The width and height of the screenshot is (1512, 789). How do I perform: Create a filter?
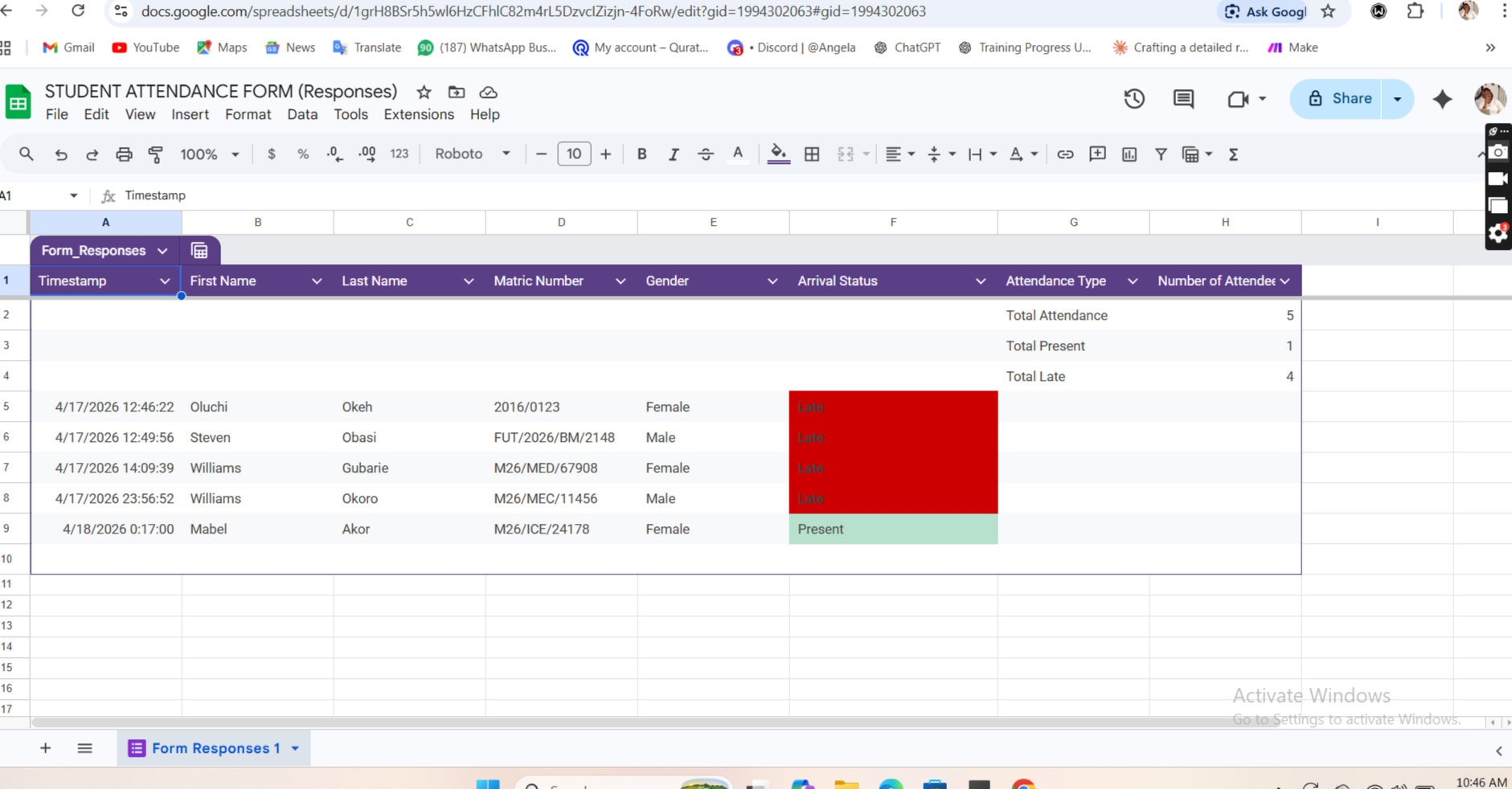click(1161, 154)
